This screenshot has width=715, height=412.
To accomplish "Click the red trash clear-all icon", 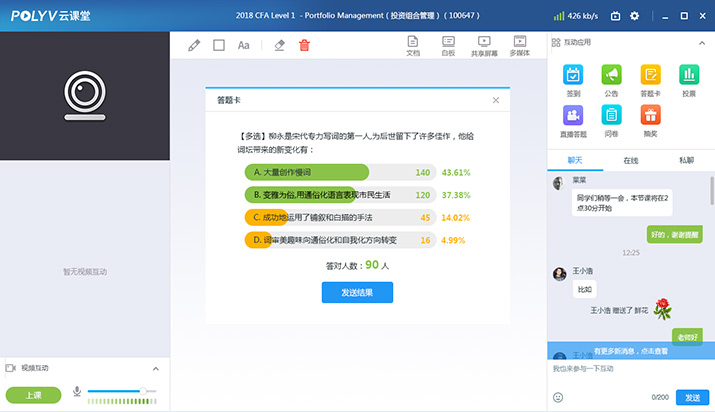I will [x=305, y=45].
